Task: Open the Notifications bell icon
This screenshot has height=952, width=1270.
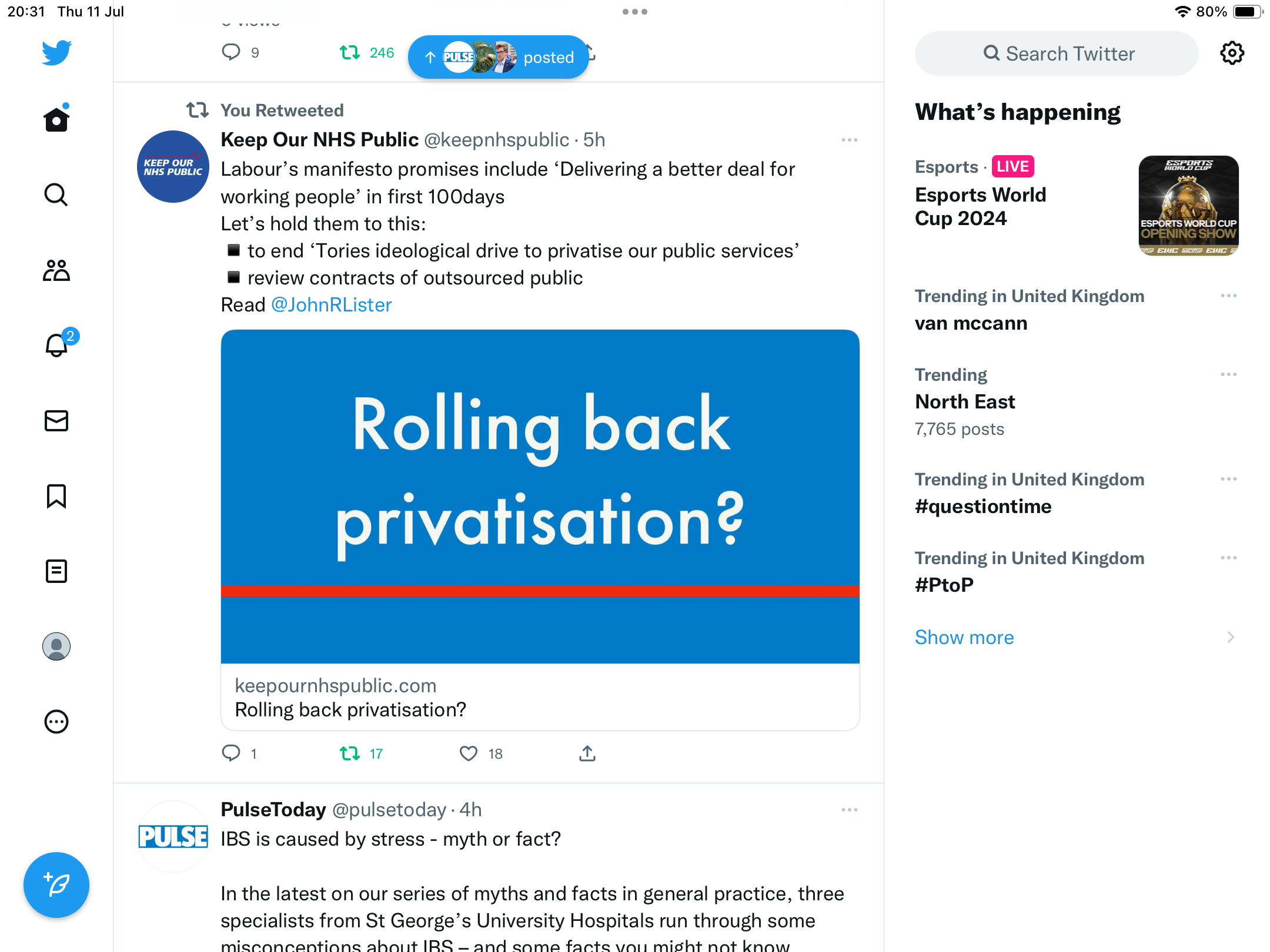Action: click(x=56, y=346)
